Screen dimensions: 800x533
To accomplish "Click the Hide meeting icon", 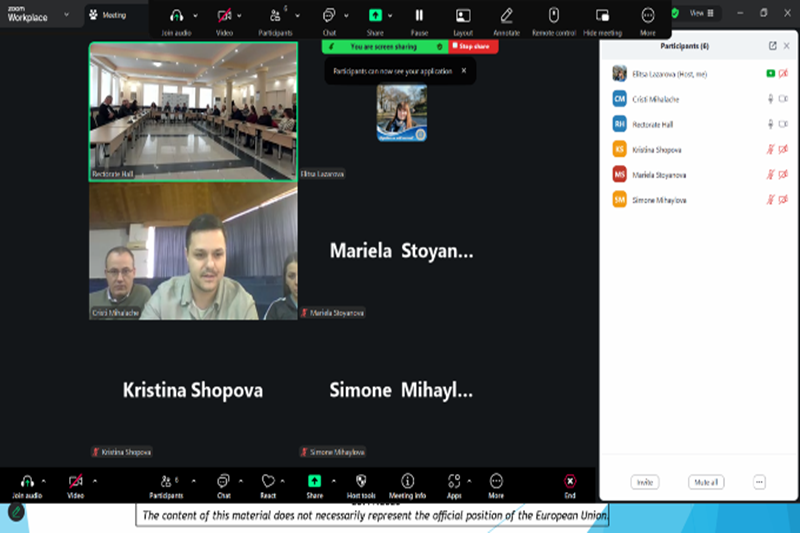I will click(x=602, y=19).
